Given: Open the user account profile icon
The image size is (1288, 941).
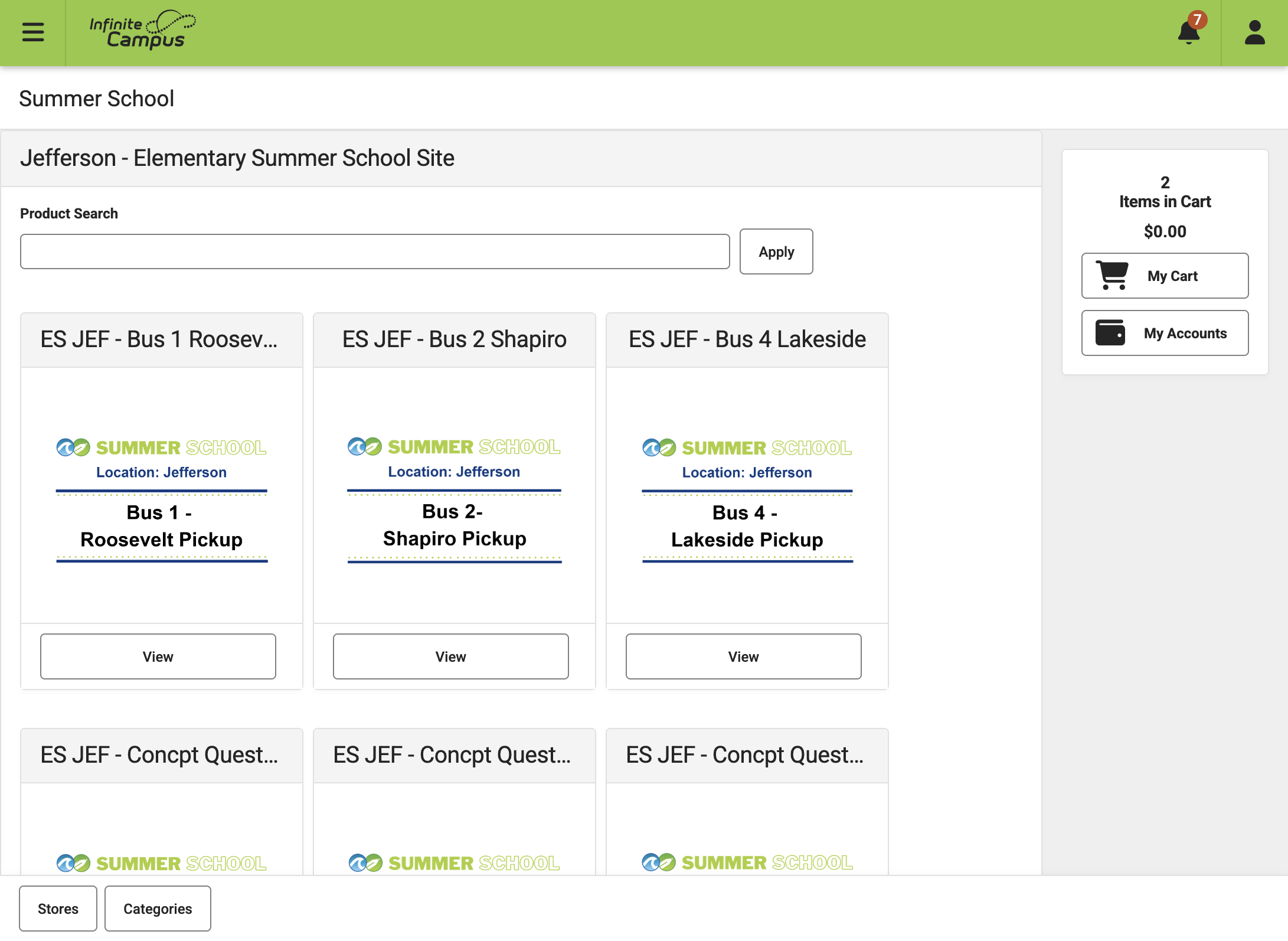Looking at the screenshot, I should point(1254,32).
